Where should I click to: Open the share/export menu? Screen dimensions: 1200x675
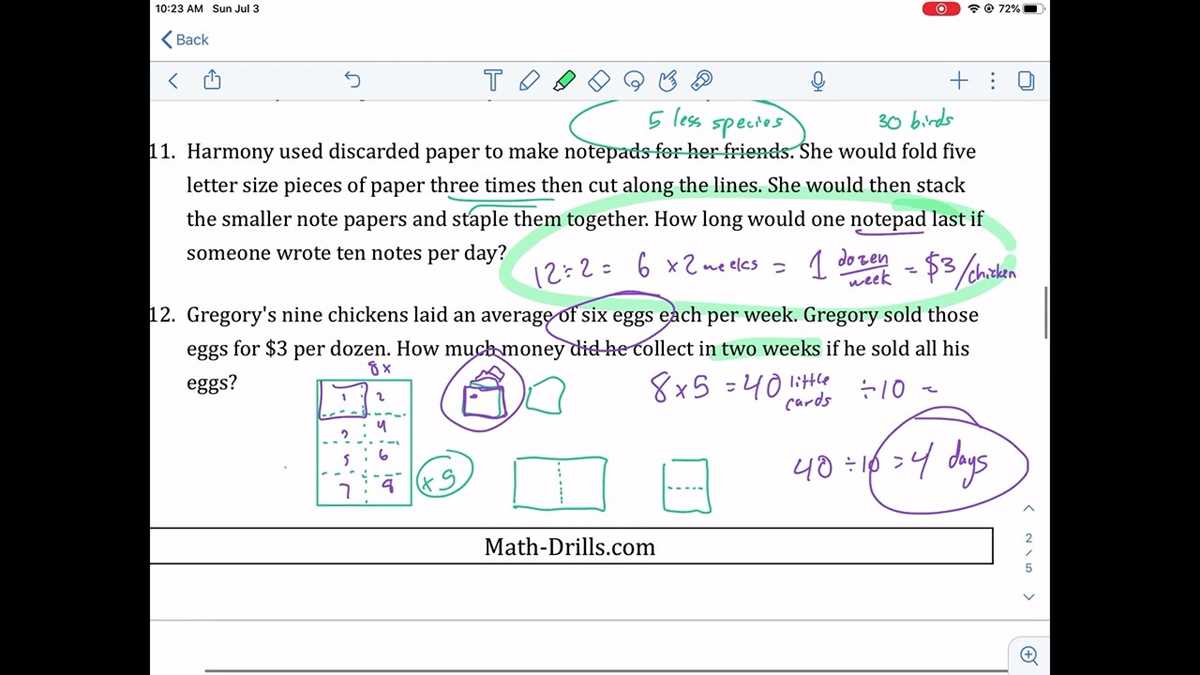coord(212,80)
